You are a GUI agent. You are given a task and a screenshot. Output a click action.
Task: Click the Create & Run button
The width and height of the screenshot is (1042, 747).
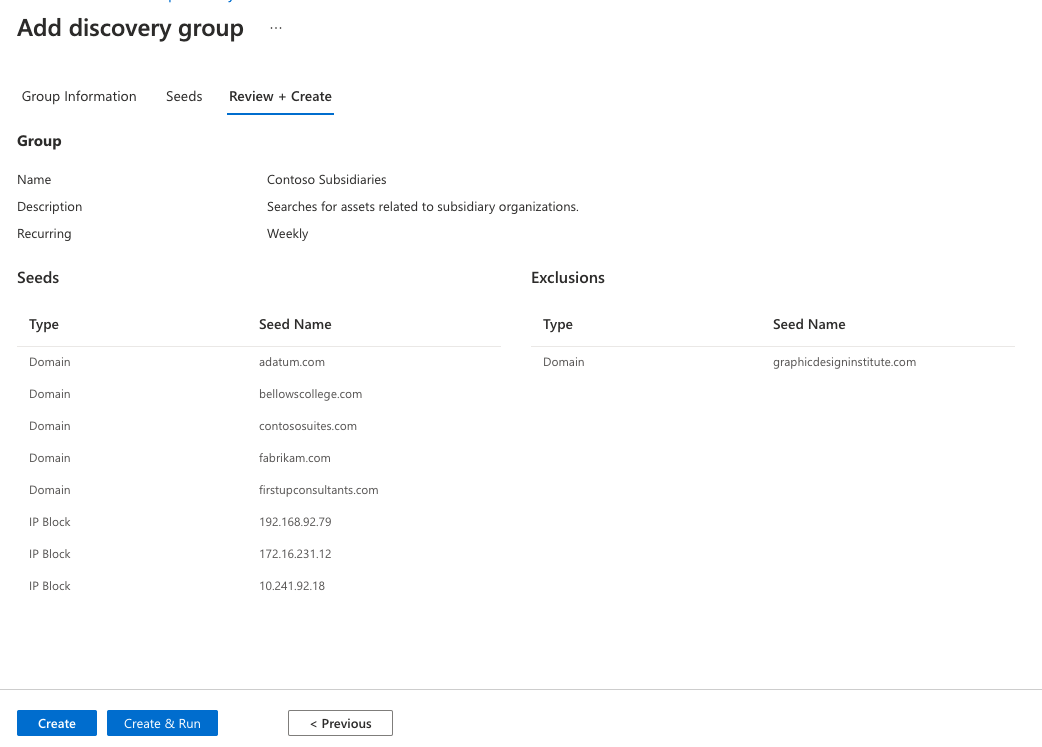(x=162, y=723)
